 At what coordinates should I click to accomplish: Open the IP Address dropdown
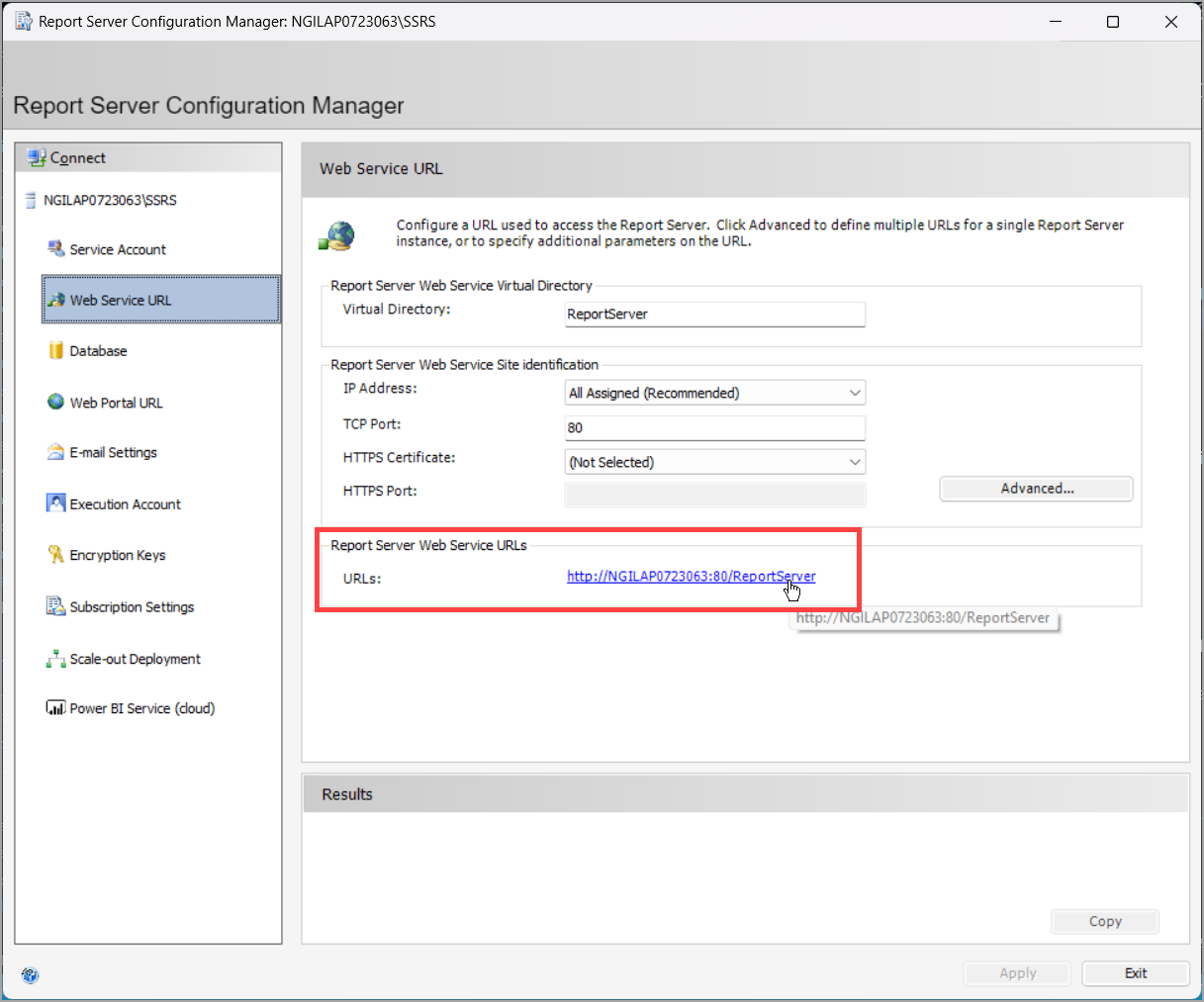pyautogui.click(x=715, y=393)
